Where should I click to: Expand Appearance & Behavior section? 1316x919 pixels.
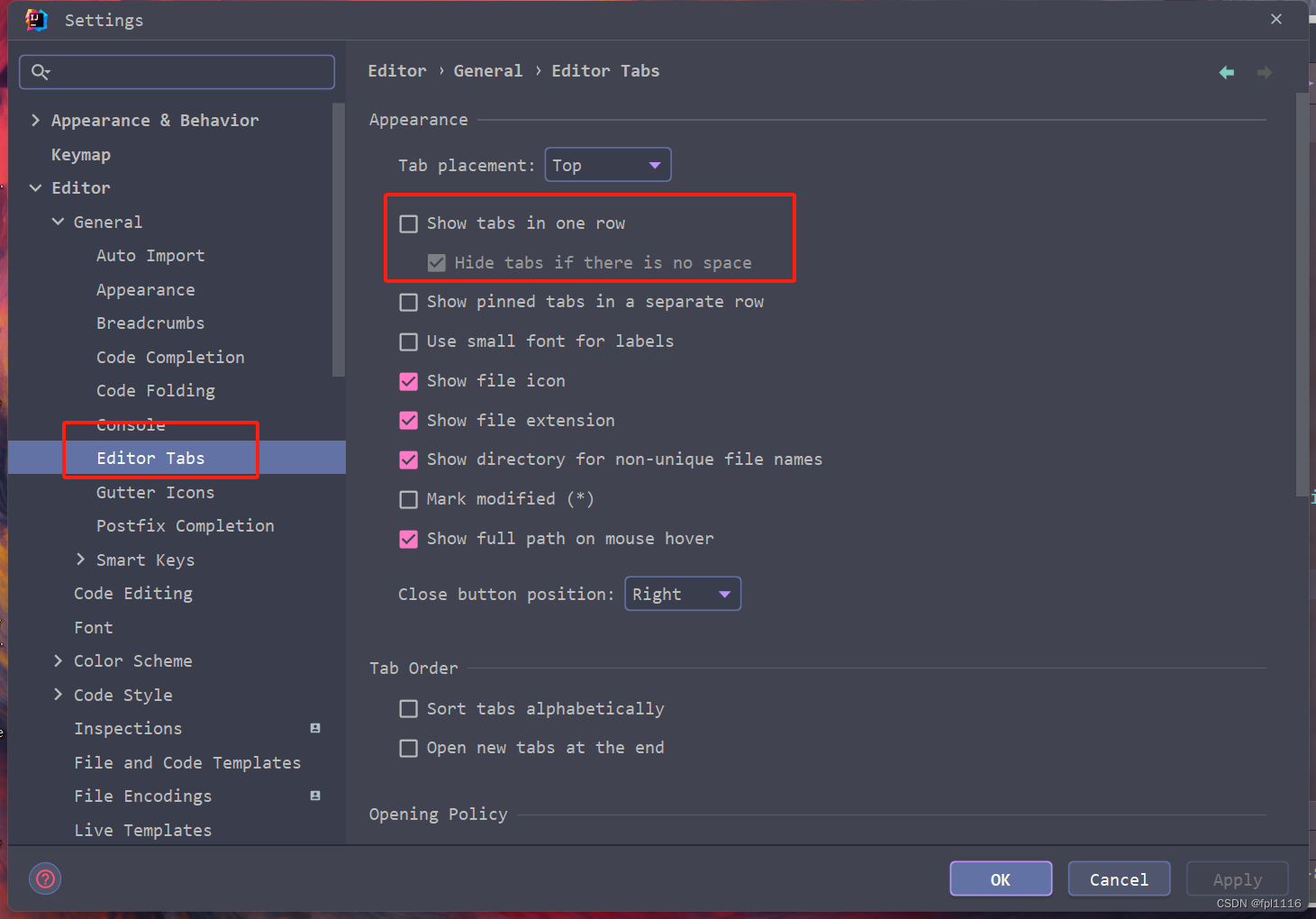35,120
